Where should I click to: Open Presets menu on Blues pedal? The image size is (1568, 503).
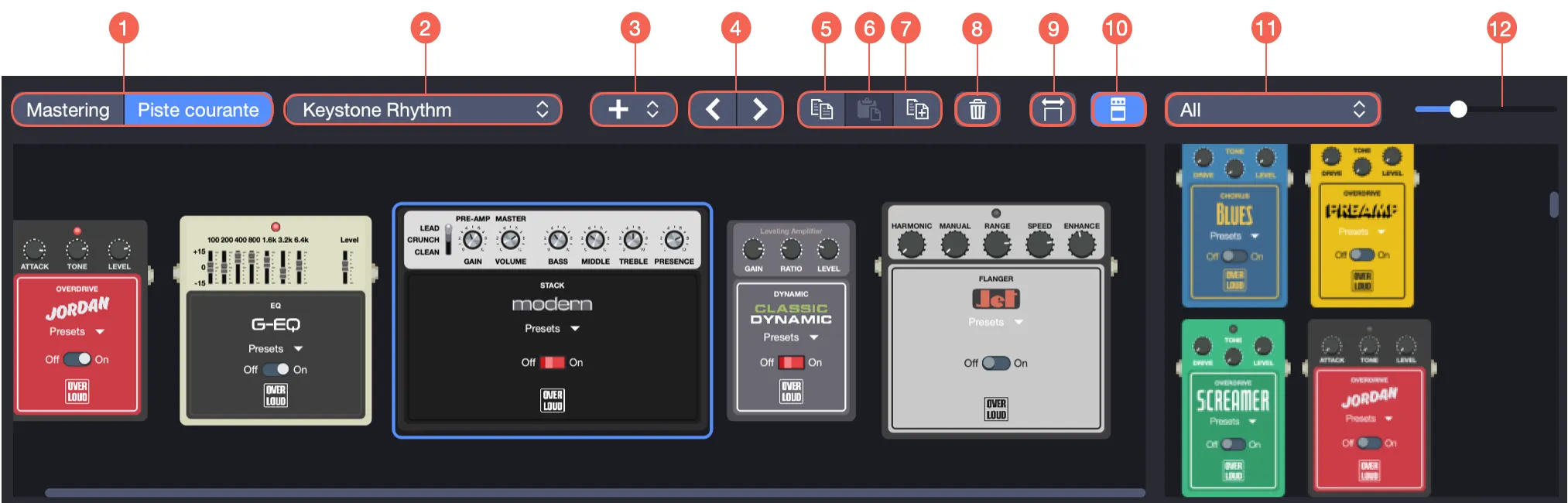[x=1234, y=236]
